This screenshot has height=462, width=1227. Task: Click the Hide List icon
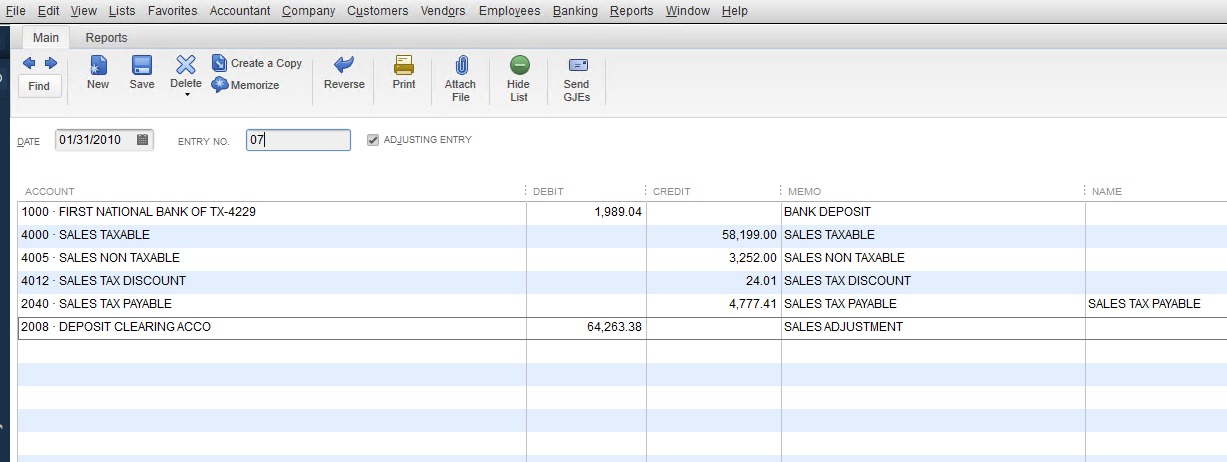[519, 66]
